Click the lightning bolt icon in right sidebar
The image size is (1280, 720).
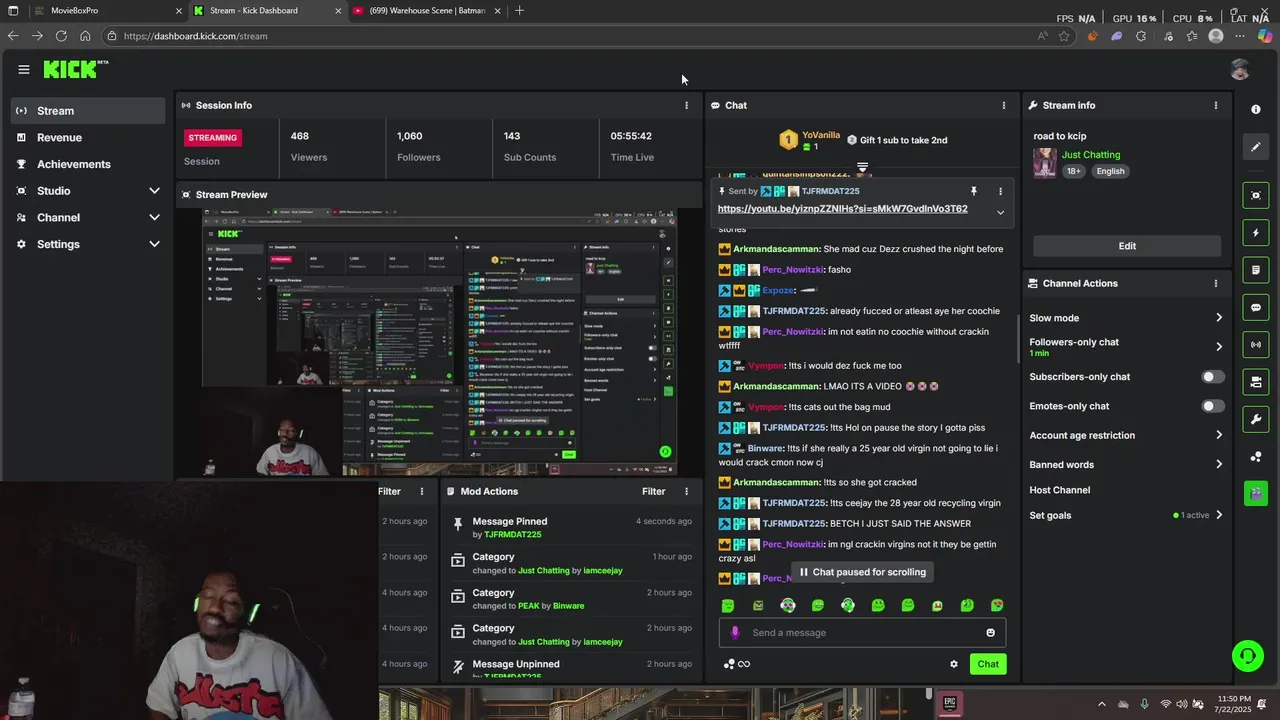click(1256, 233)
